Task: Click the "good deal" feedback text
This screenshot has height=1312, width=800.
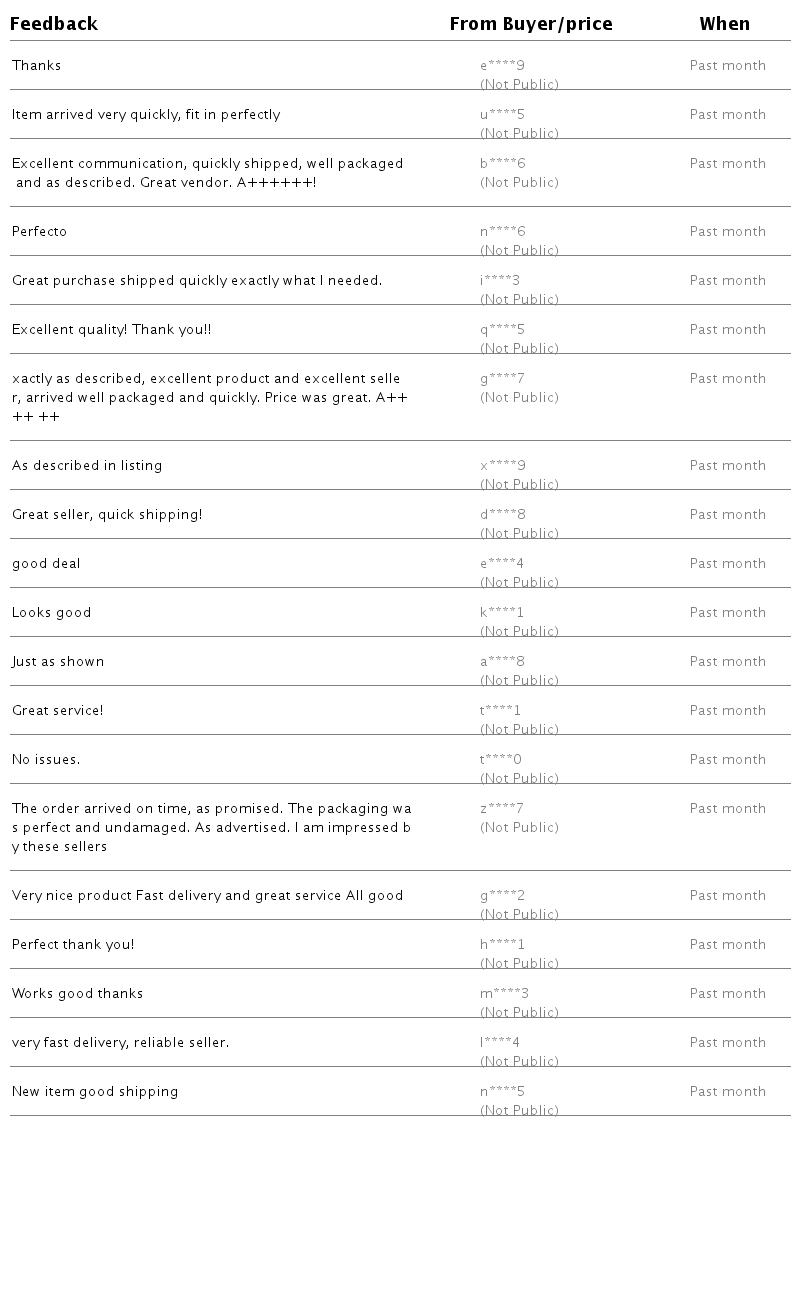Action: pyautogui.click(x=46, y=564)
